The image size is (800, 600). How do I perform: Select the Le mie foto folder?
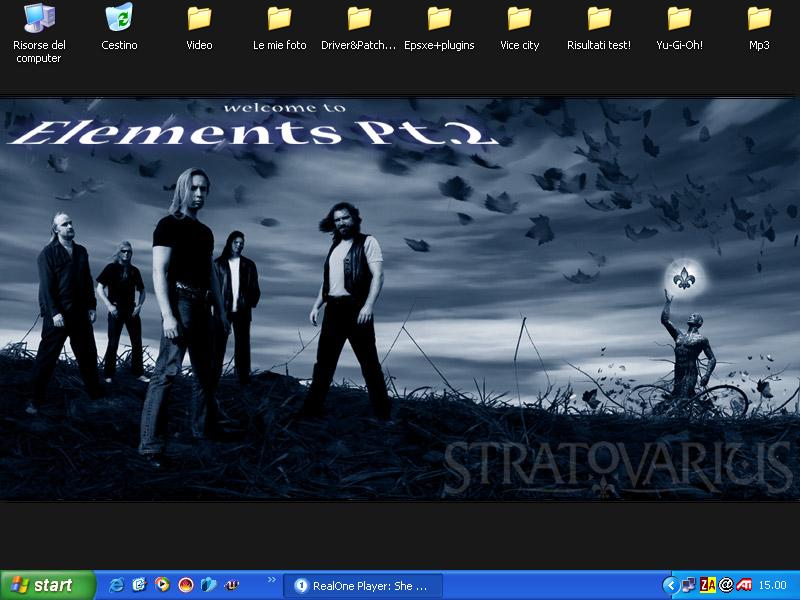[279, 19]
